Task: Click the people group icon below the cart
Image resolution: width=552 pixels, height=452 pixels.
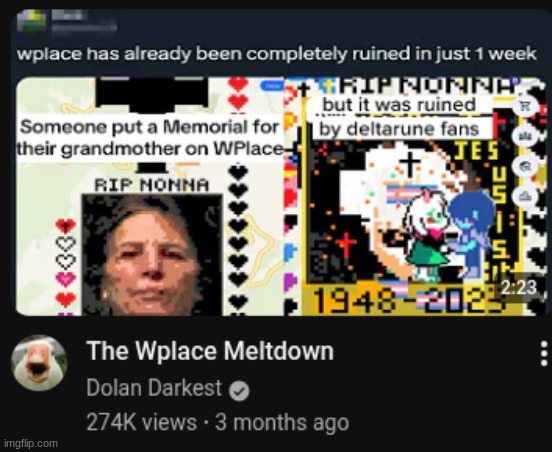Action: [525, 136]
